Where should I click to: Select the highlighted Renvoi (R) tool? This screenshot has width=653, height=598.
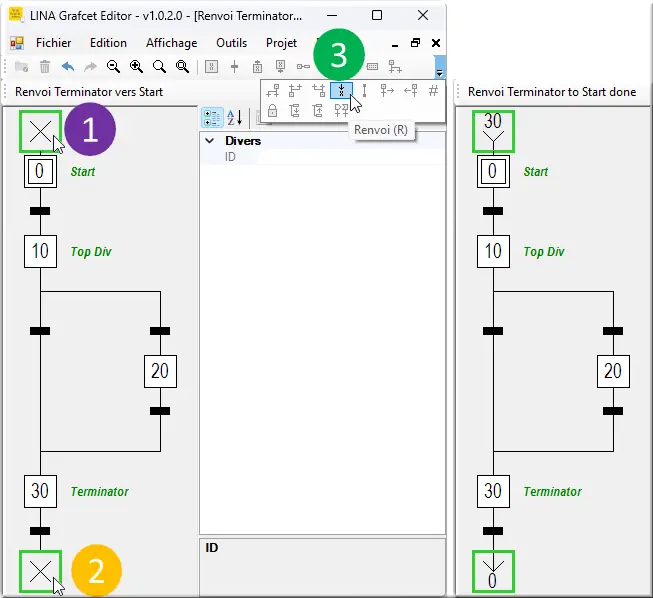(341, 90)
